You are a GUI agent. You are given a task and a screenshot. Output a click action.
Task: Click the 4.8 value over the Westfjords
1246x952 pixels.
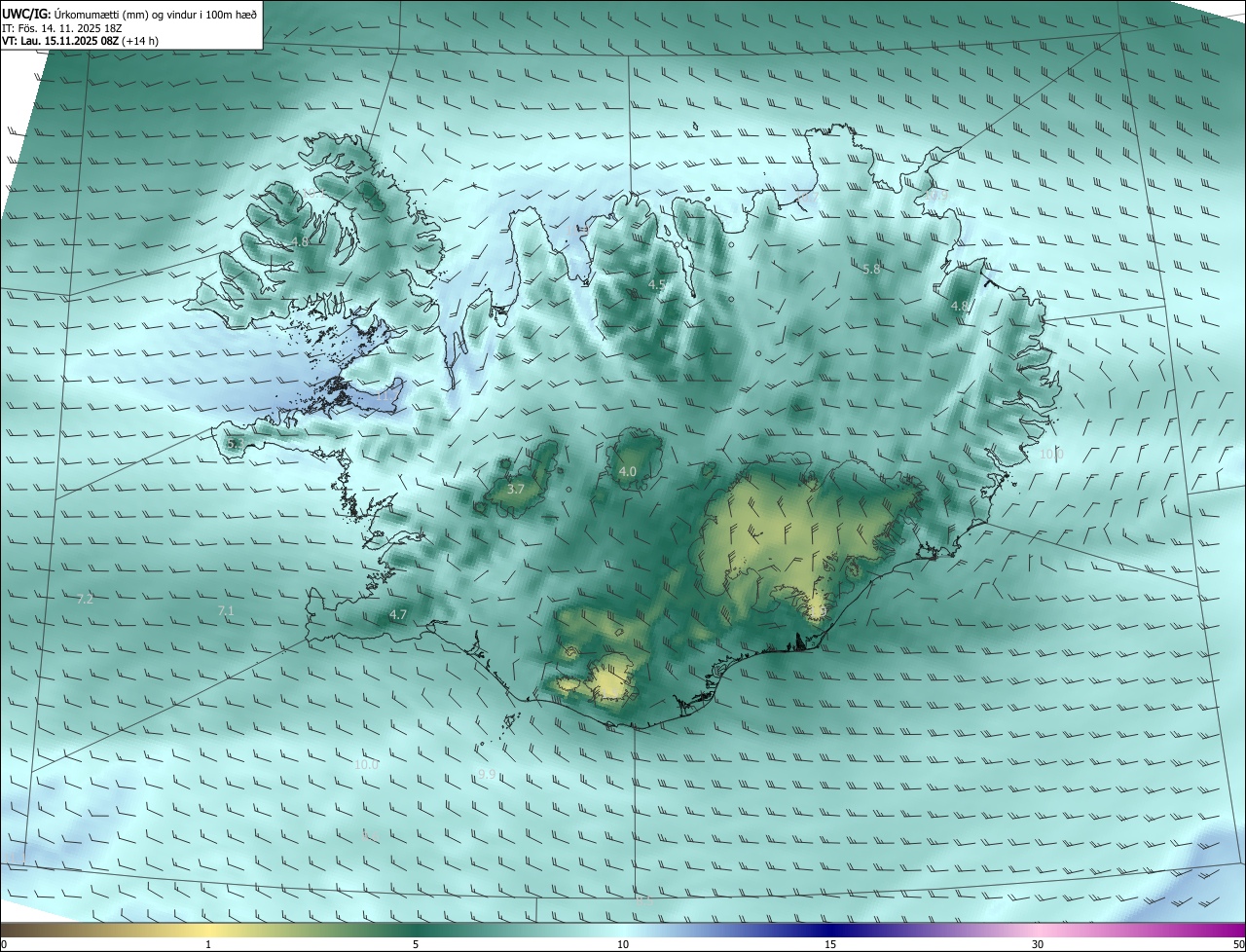(x=300, y=241)
